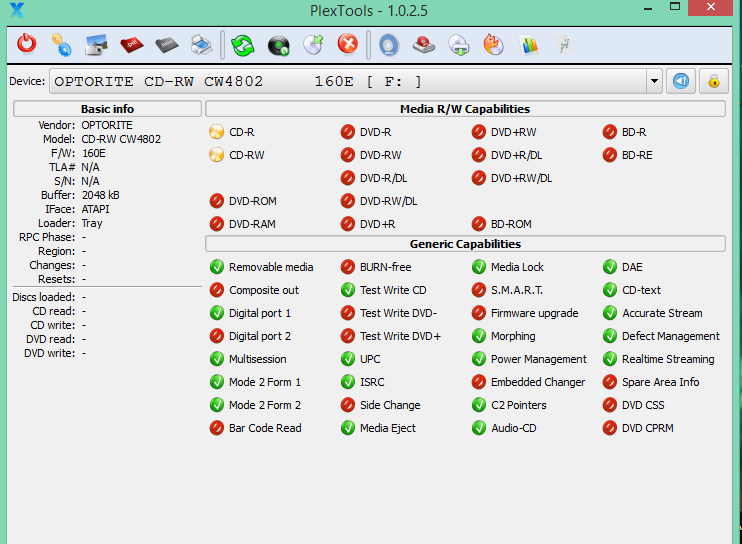This screenshot has height=544, width=742.
Task: Click the yellow padlock lock button
Action: 714,81
